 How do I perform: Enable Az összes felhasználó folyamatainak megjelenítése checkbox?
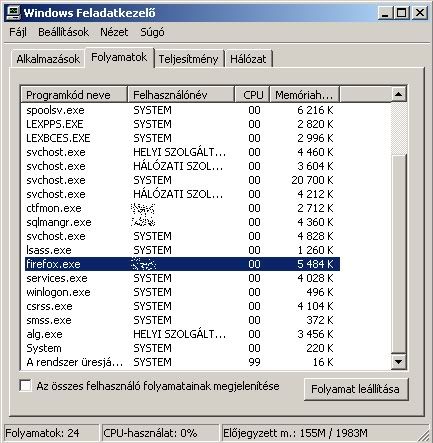tap(26, 386)
